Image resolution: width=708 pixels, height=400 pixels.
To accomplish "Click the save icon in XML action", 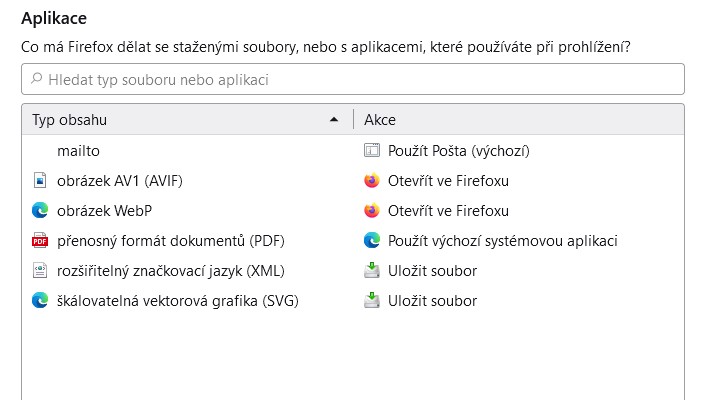I will [372, 271].
